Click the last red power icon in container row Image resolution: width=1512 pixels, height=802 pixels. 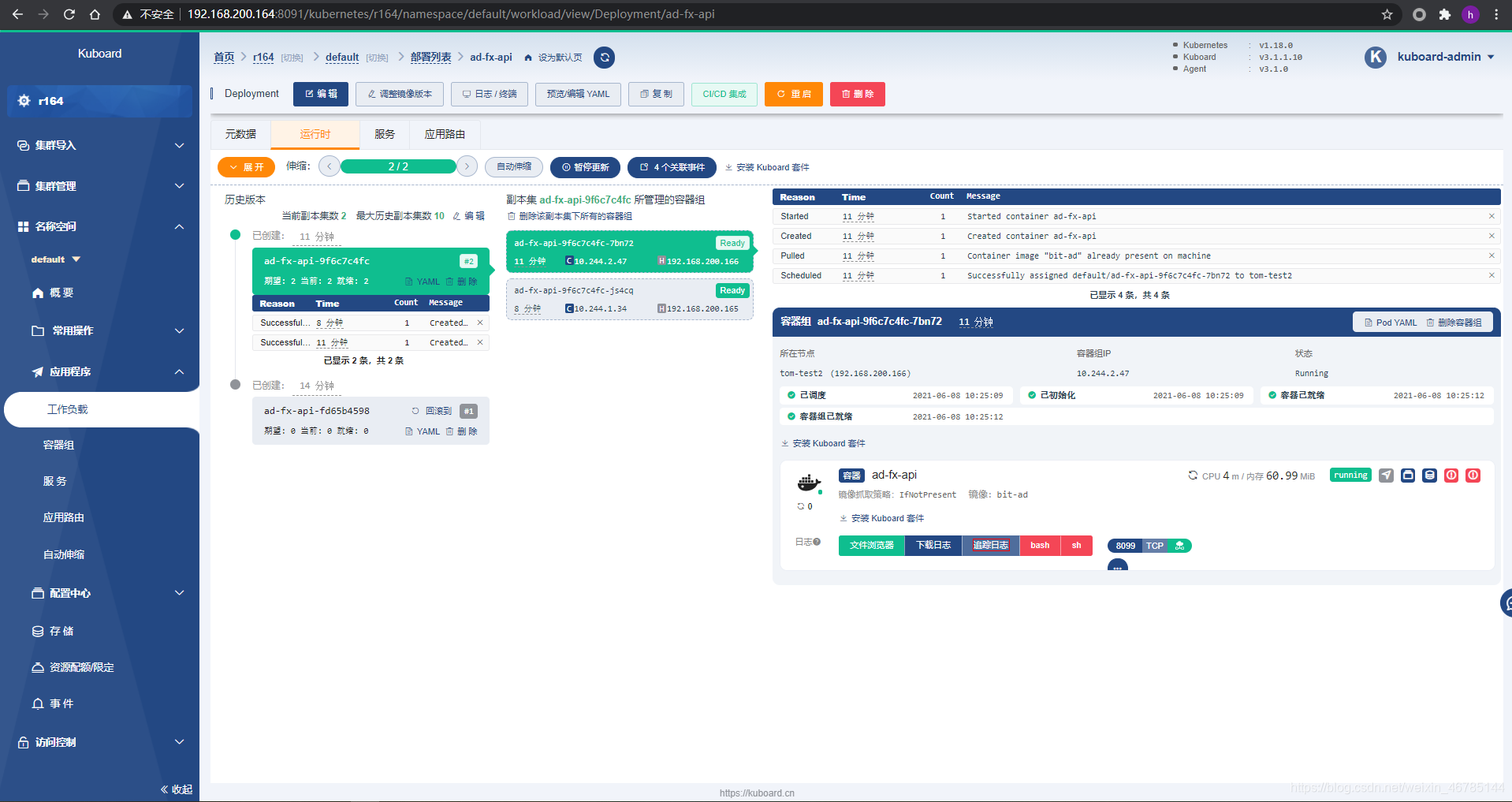coord(1473,476)
